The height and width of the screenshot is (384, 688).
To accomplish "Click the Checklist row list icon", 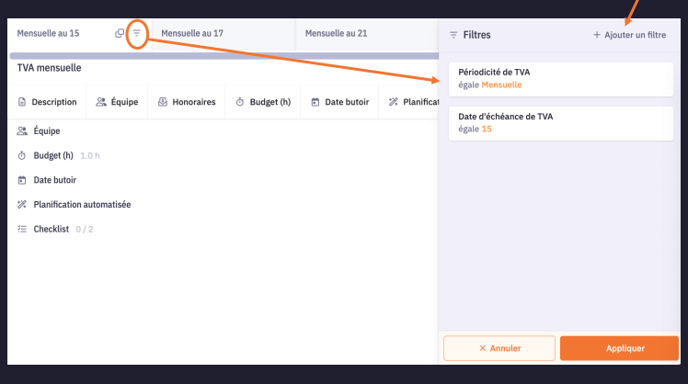I will coord(22,229).
